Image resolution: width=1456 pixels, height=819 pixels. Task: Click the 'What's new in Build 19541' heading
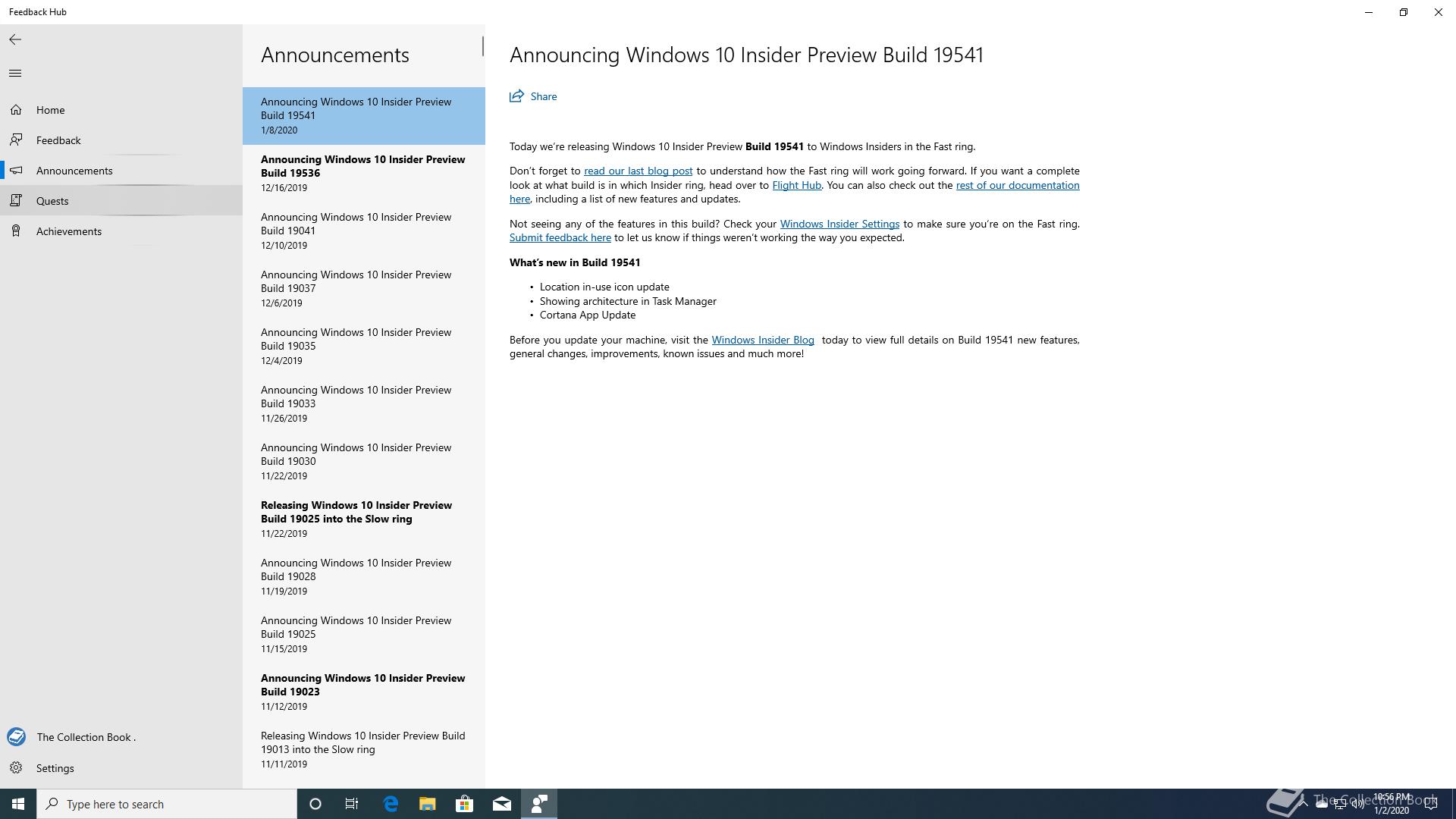point(575,262)
